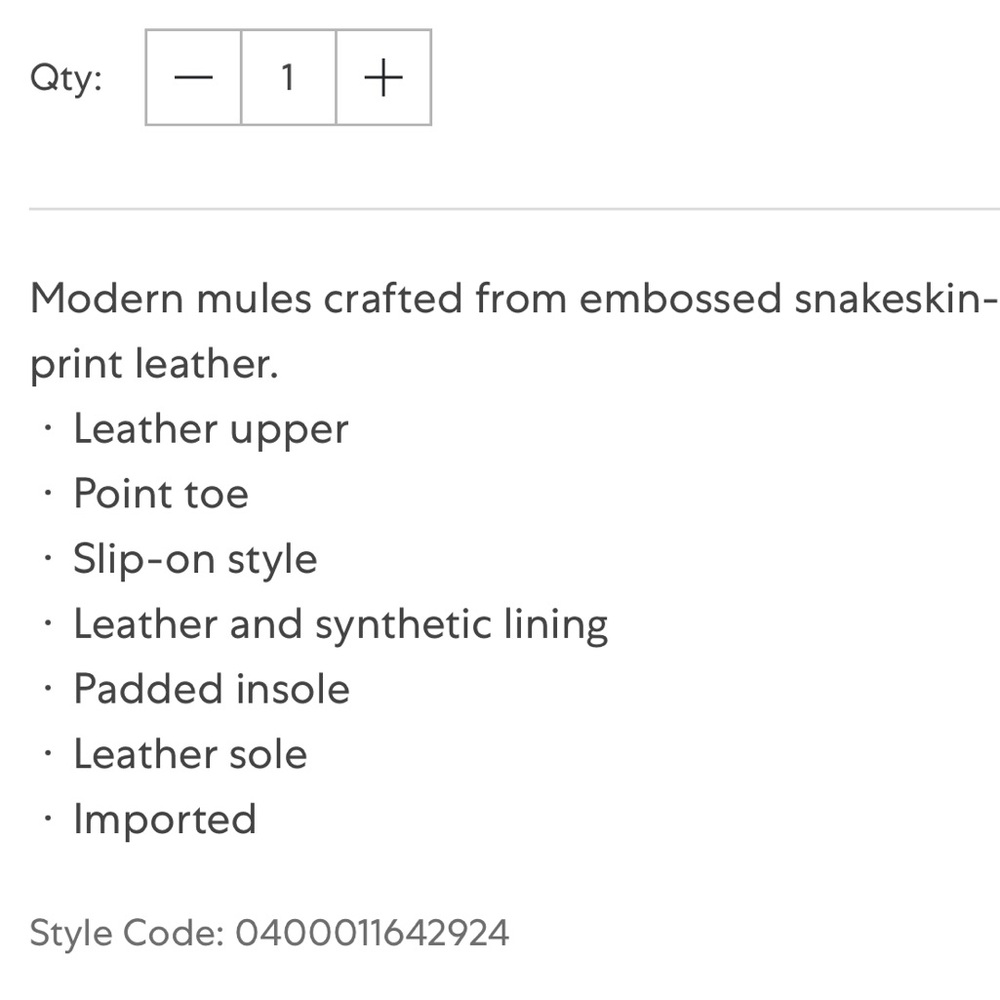Image resolution: width=1000 pixels, height=1000 pixels.
Task: Decrease quantity with the minus button
Action: point(193,78)
